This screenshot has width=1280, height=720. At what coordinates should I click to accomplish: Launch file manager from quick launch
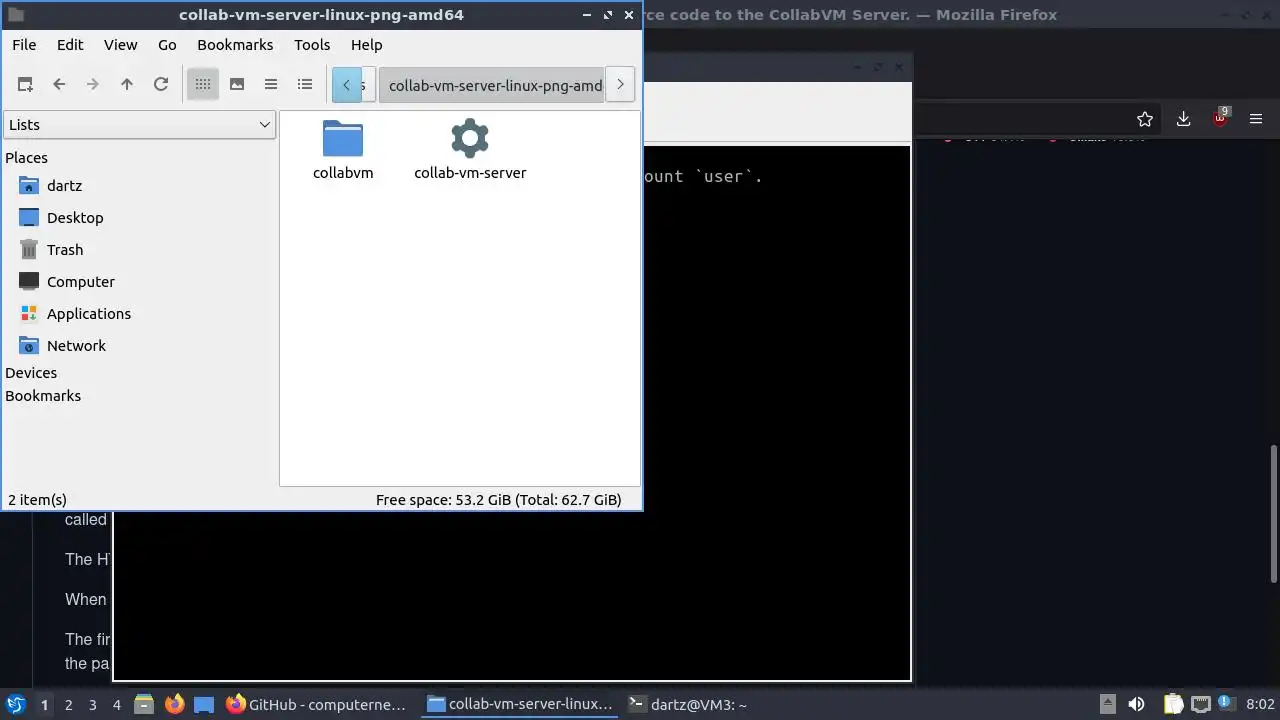[144, 704]
